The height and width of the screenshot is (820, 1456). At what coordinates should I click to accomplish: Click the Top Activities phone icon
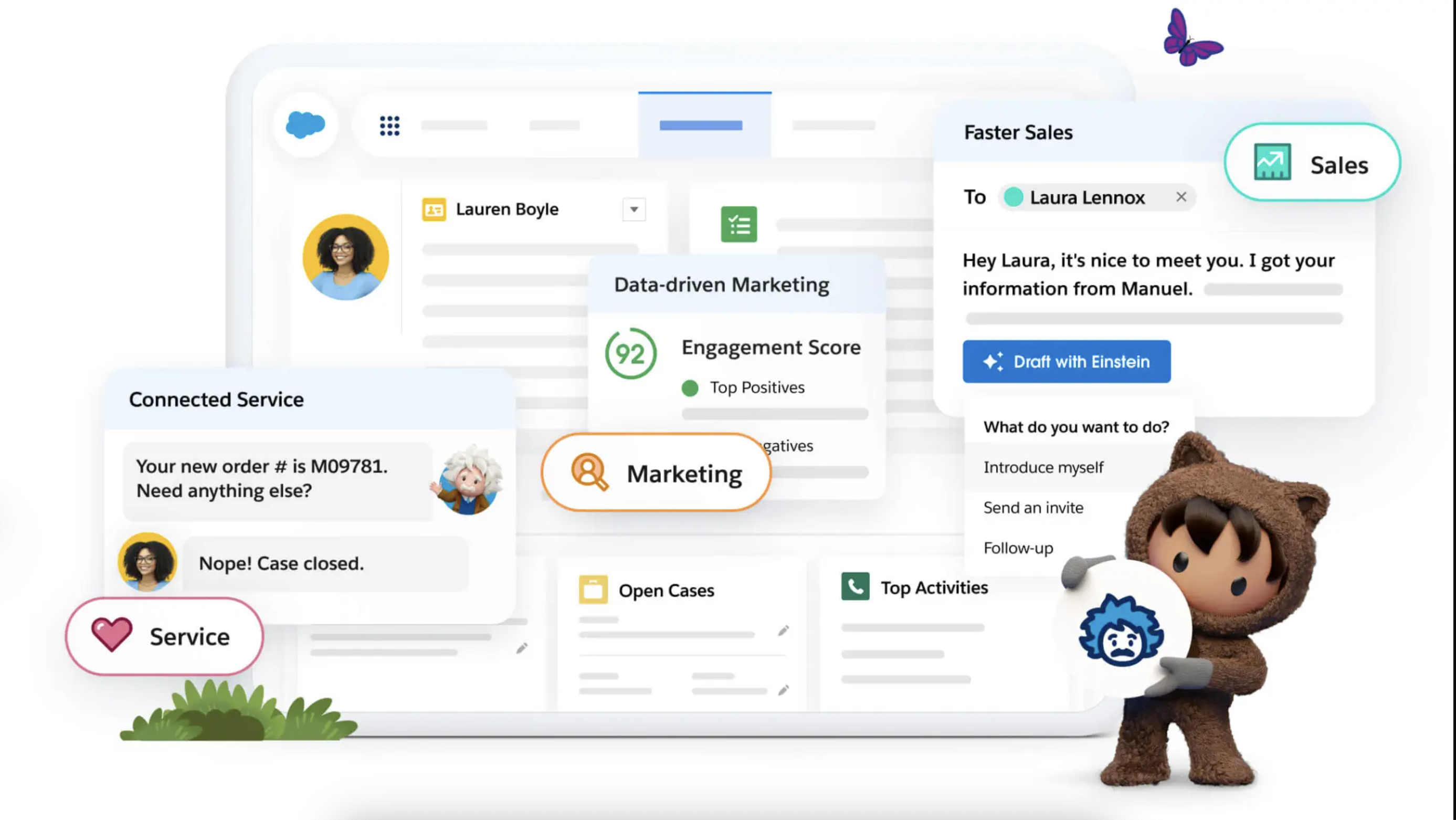854,586
